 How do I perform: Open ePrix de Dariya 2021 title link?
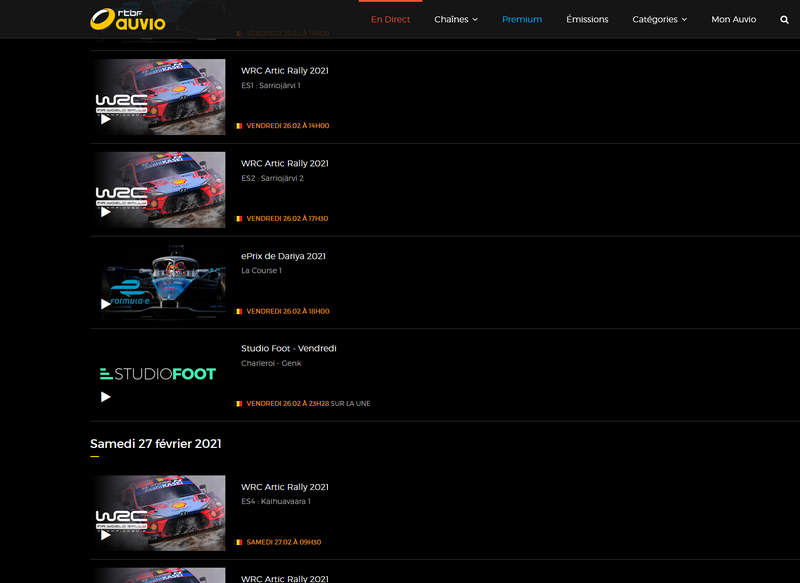tap(283, 256)
